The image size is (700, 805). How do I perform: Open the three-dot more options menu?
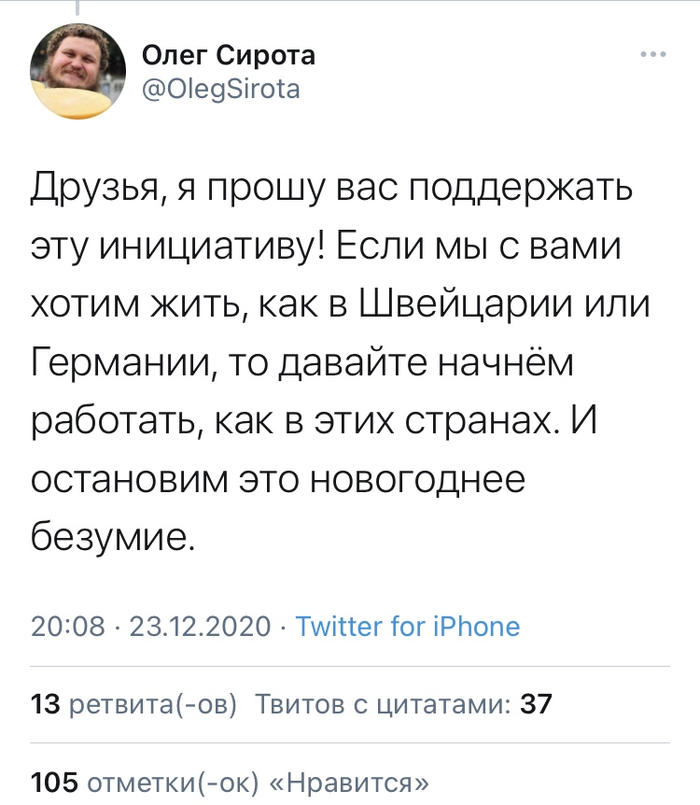[x=652, y=55]
